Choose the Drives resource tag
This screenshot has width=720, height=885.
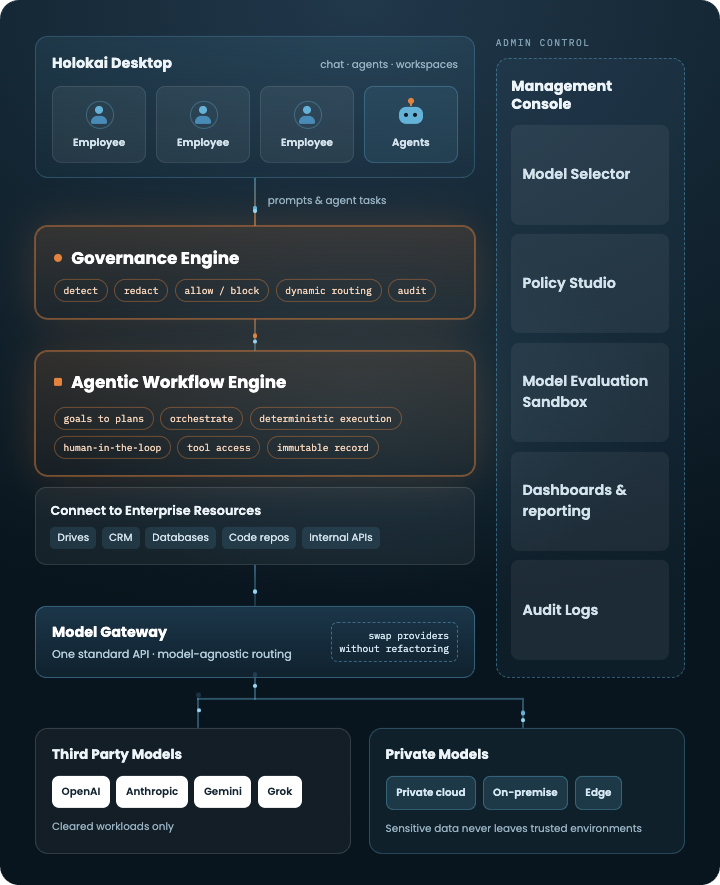pos(73,537)
